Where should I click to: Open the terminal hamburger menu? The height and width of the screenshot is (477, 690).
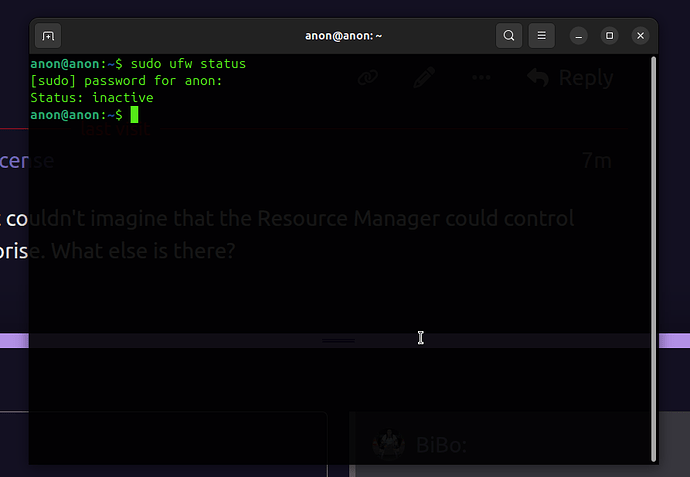pyautogui.click(x=541, y=36)
